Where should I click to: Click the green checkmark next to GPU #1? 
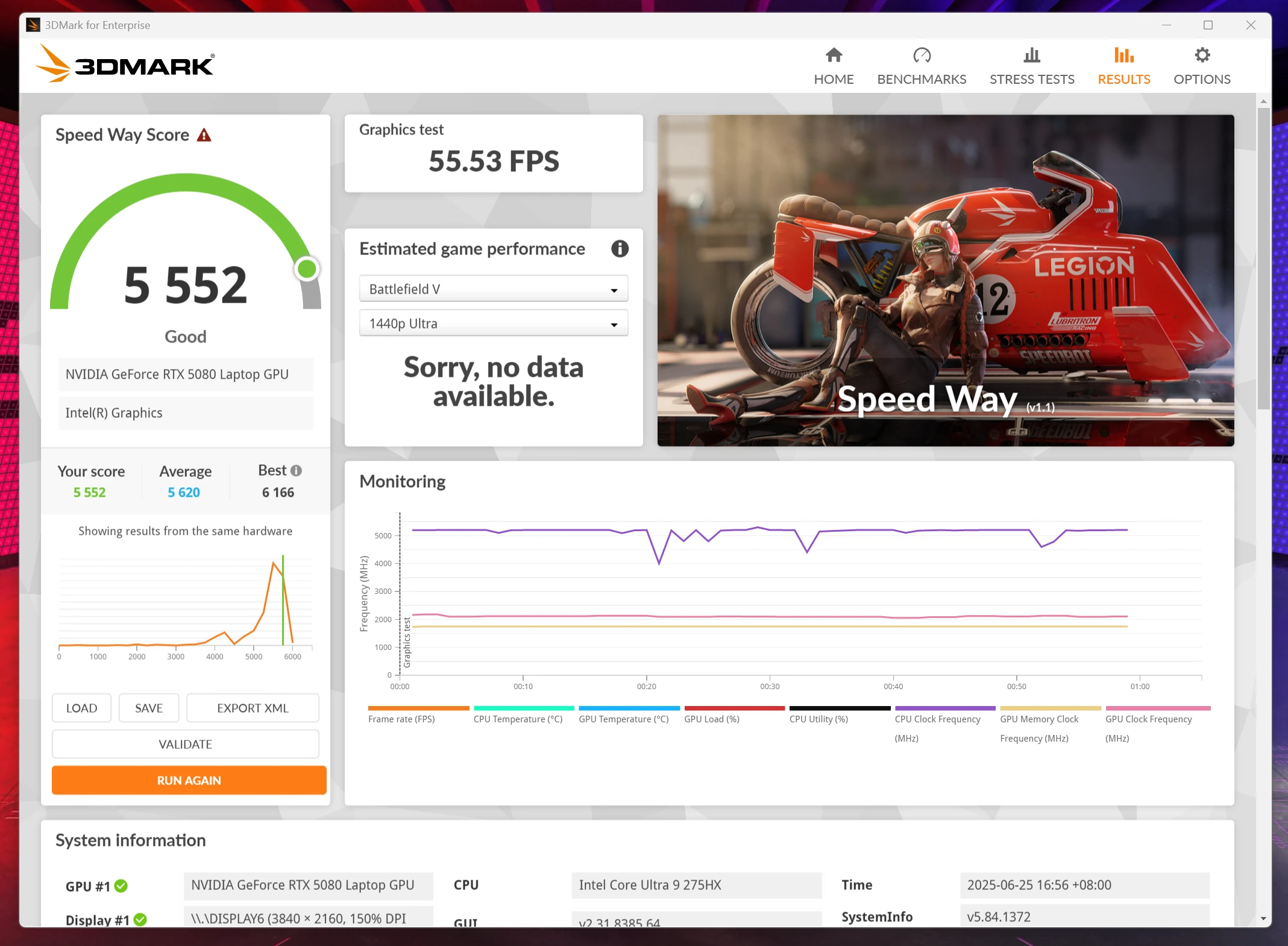click(x=121, y=886)
